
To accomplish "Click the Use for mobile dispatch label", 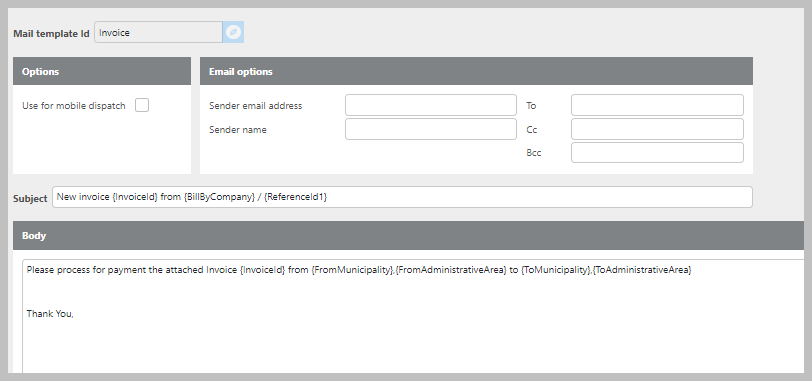I will point(74,106).
